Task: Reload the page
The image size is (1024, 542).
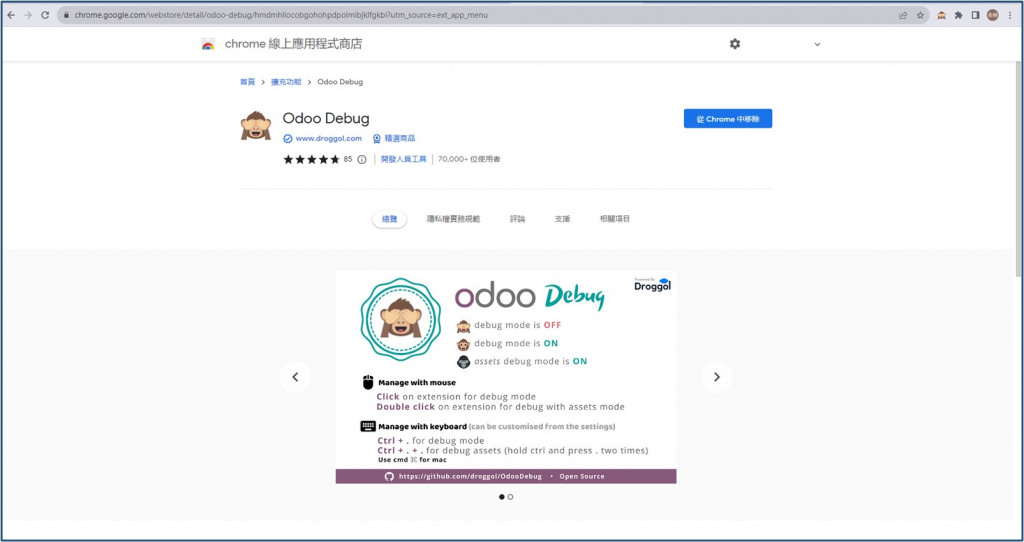Action: pyautogui.click(x=45, y=15)
